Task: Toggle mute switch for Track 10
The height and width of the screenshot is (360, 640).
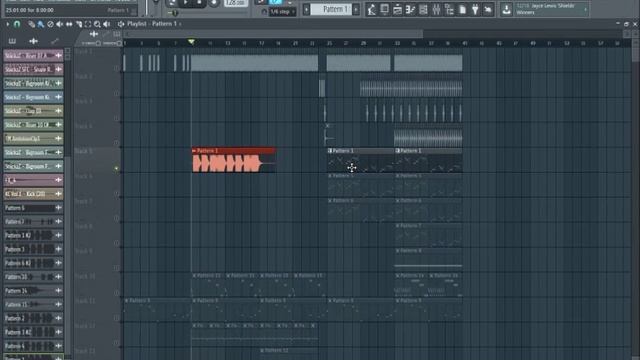Action: click(x=116, y=293)
